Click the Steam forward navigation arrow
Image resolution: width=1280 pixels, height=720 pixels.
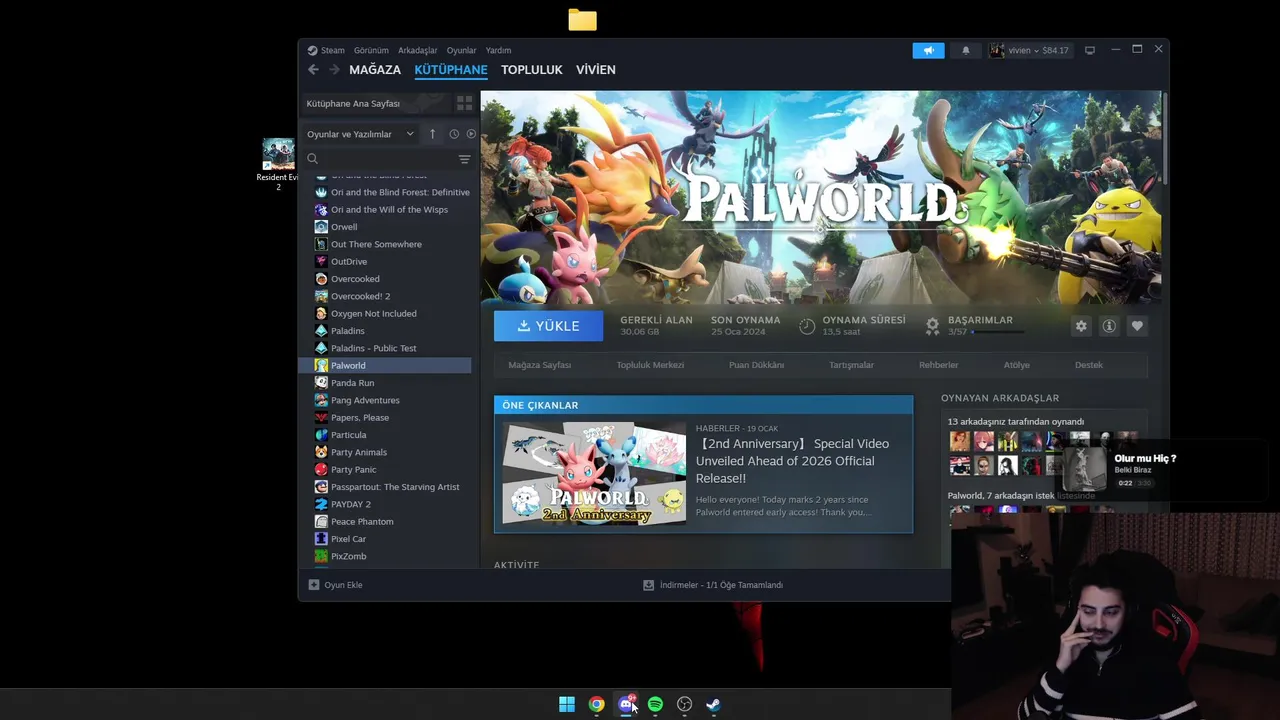tap(334, 70)
